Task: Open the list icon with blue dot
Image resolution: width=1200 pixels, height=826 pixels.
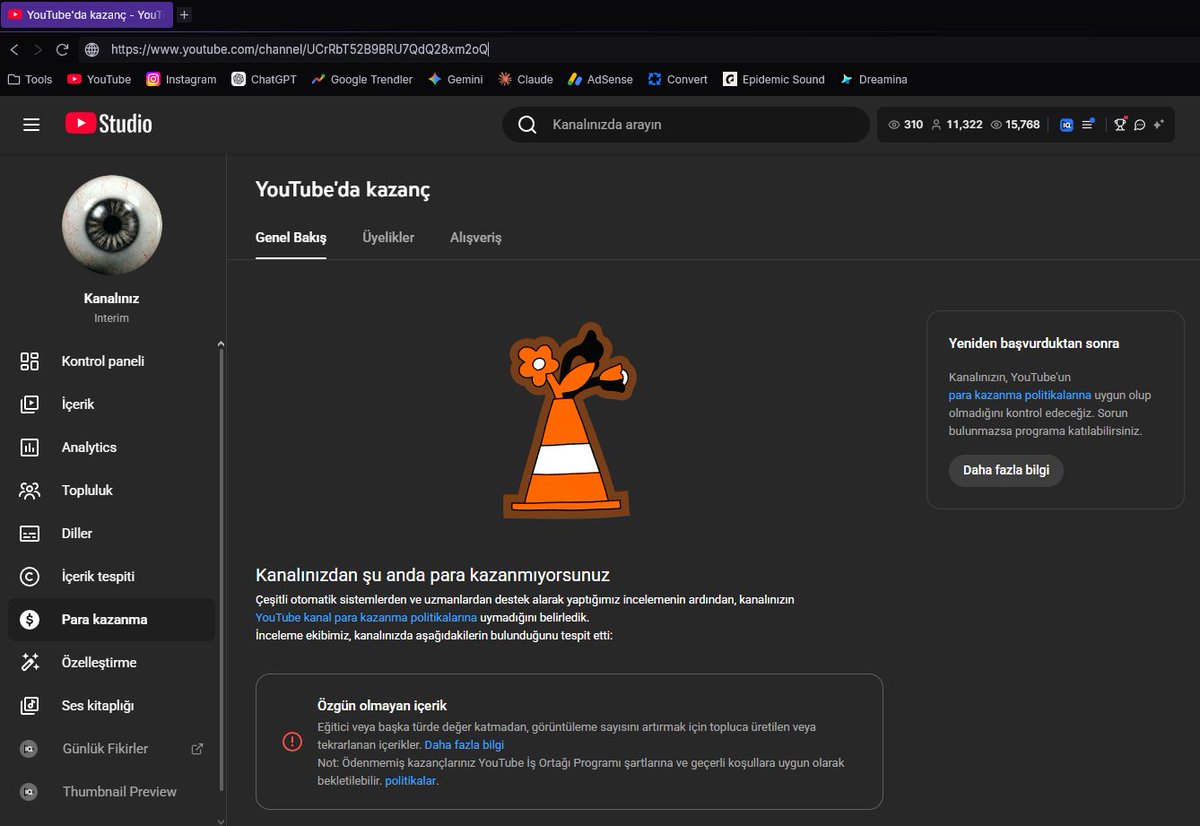Action: coord(1088,125)
